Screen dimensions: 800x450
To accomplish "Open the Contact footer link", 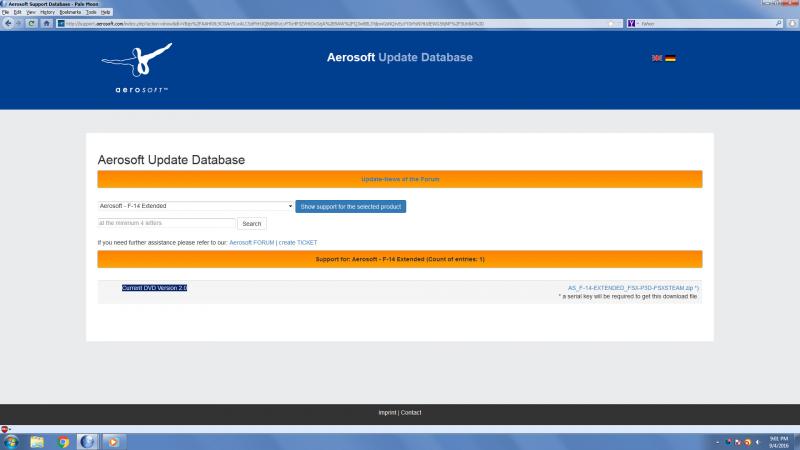I will 411,413.
